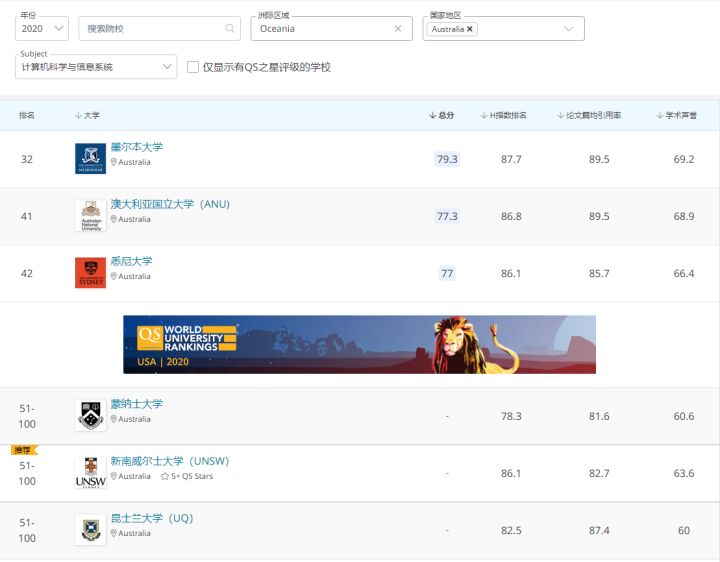Click the Sydney university red logo

pos(90,273)
